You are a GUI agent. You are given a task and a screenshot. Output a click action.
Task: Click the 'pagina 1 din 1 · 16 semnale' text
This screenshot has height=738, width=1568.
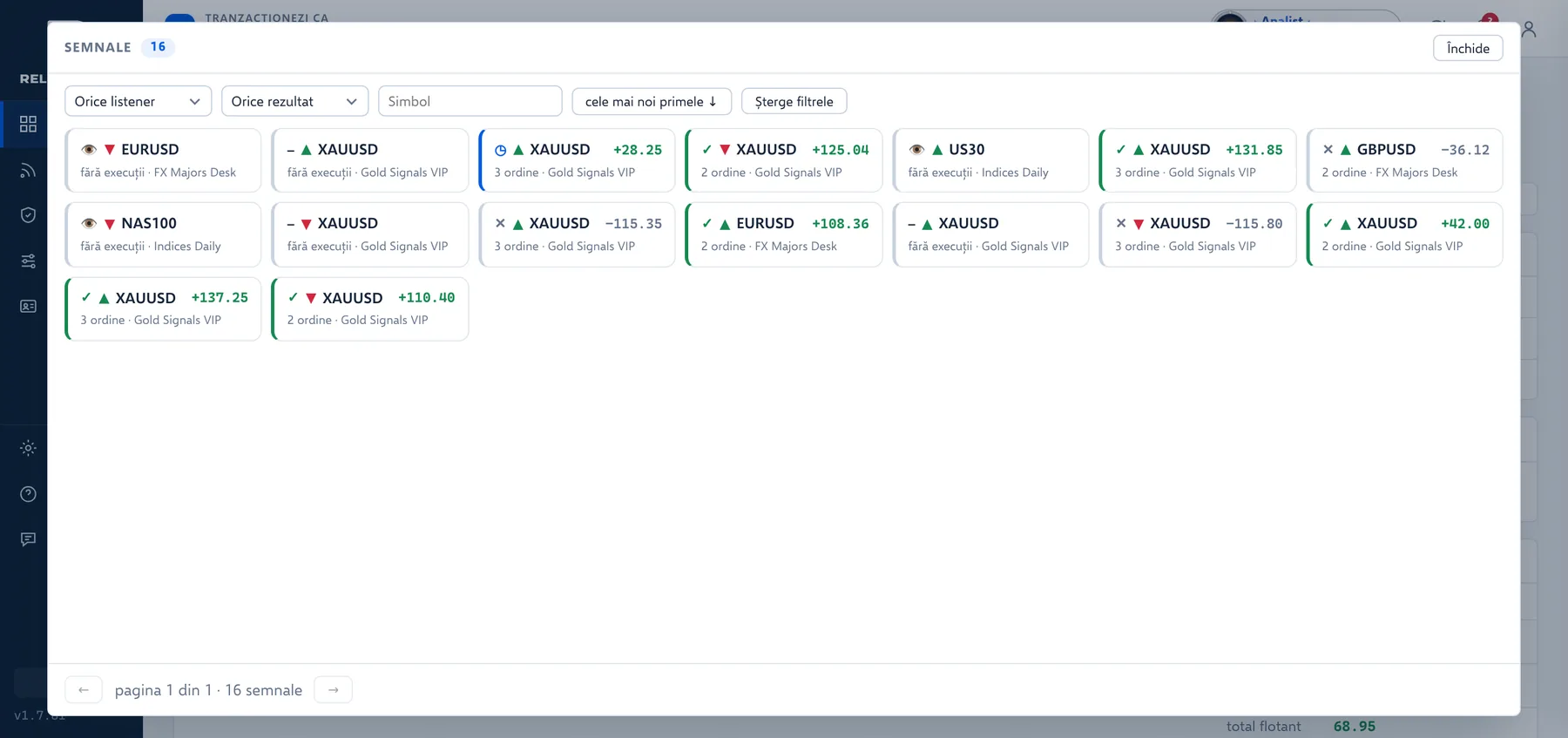(208, 690)
